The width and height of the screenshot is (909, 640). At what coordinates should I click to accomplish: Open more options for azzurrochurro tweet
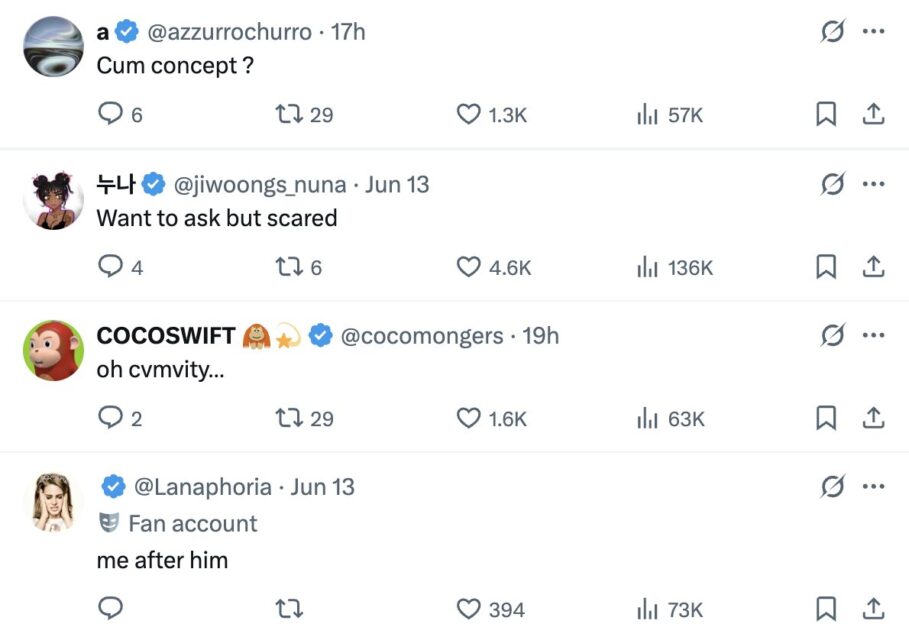tap(873, 32)
